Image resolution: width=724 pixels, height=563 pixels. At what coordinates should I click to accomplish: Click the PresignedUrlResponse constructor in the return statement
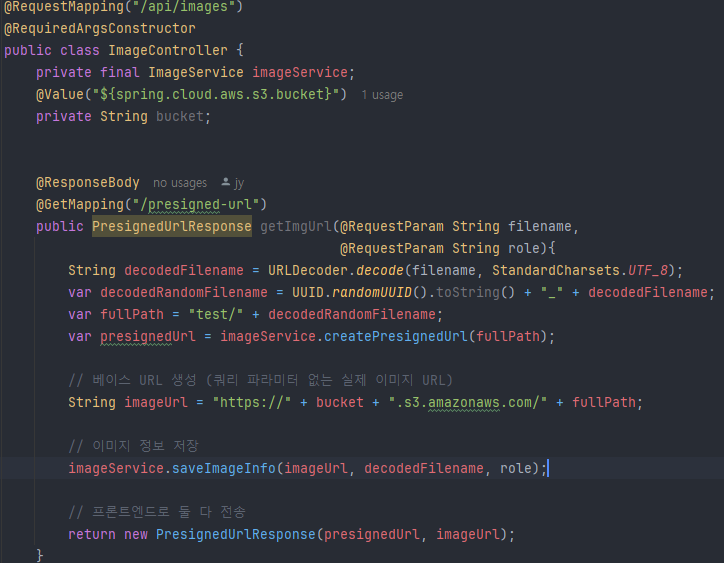[235, 534]
